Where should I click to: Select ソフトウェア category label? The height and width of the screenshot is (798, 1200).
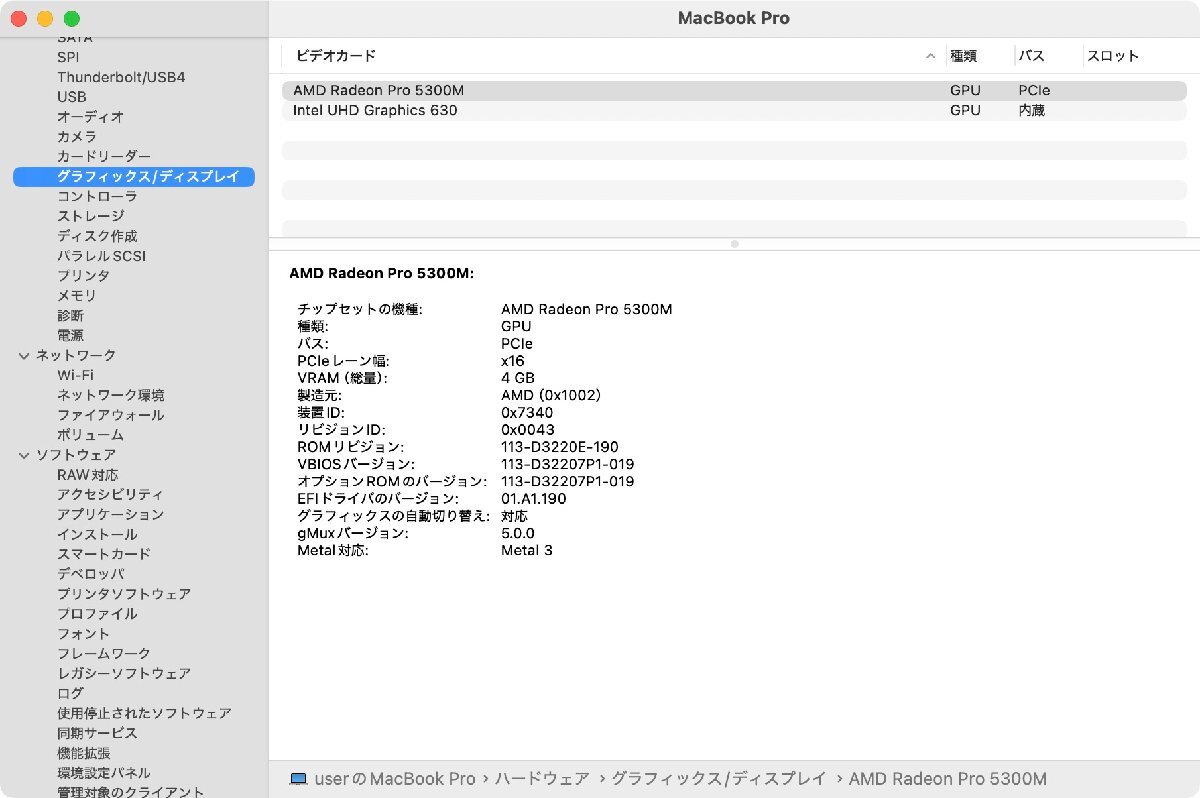(76, 454)
